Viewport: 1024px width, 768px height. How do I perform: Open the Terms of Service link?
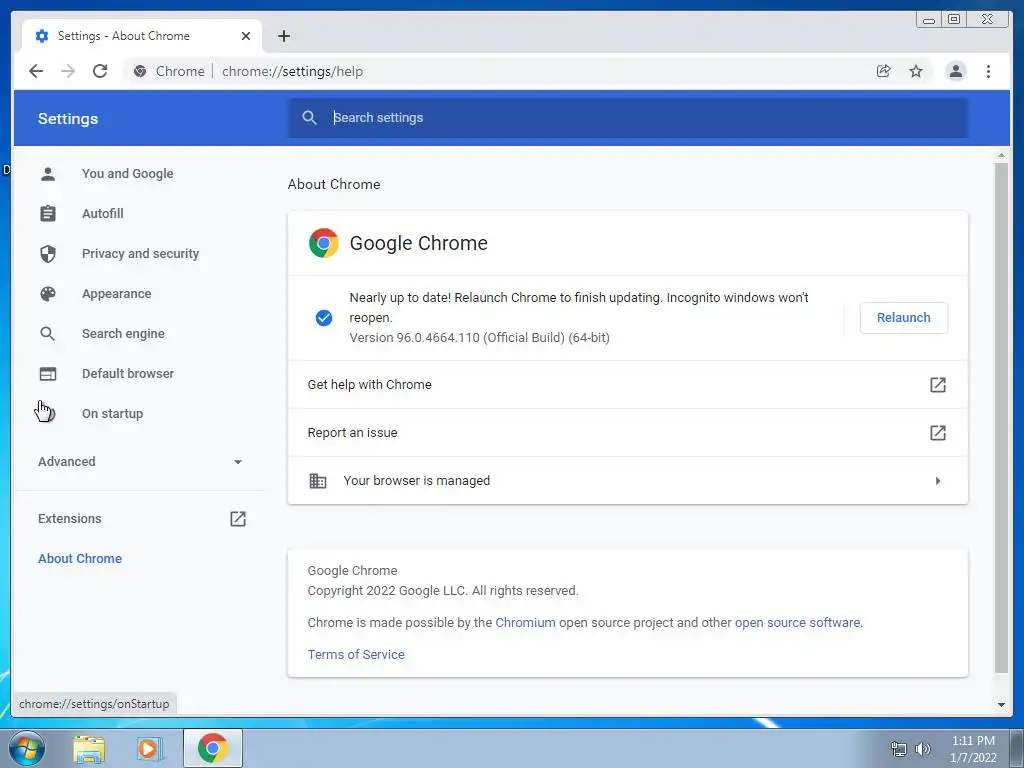(x=356, y=654)
